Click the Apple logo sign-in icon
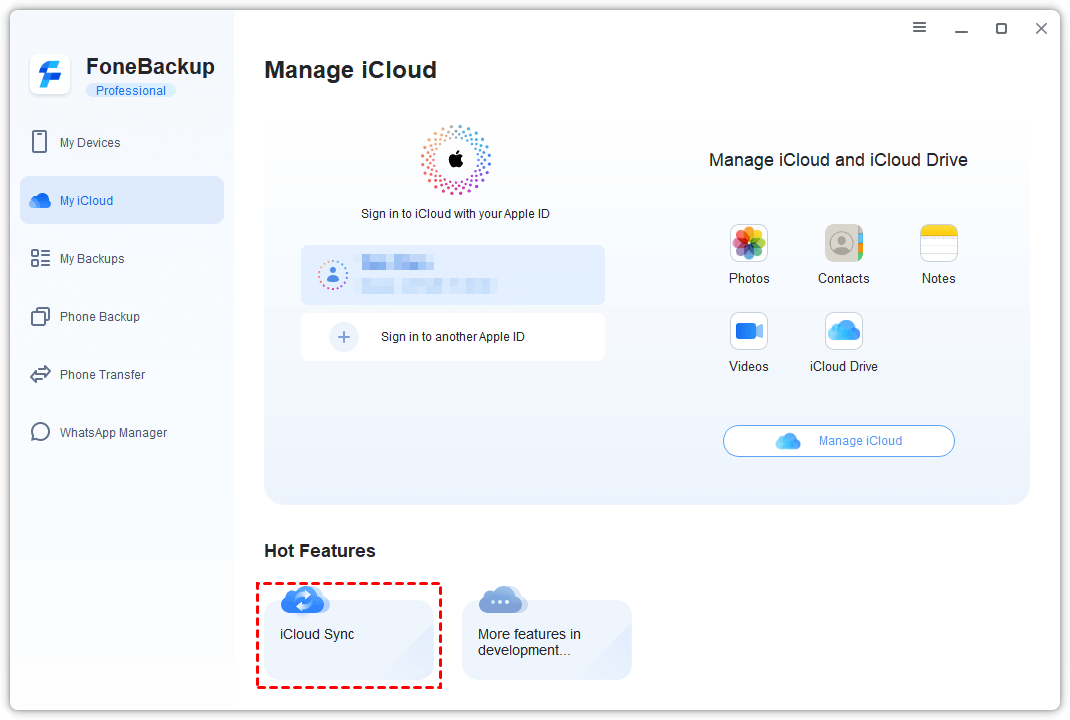The height and width of the screenshot is (720, 1070). pyautogui.click(x=456, y=160)
